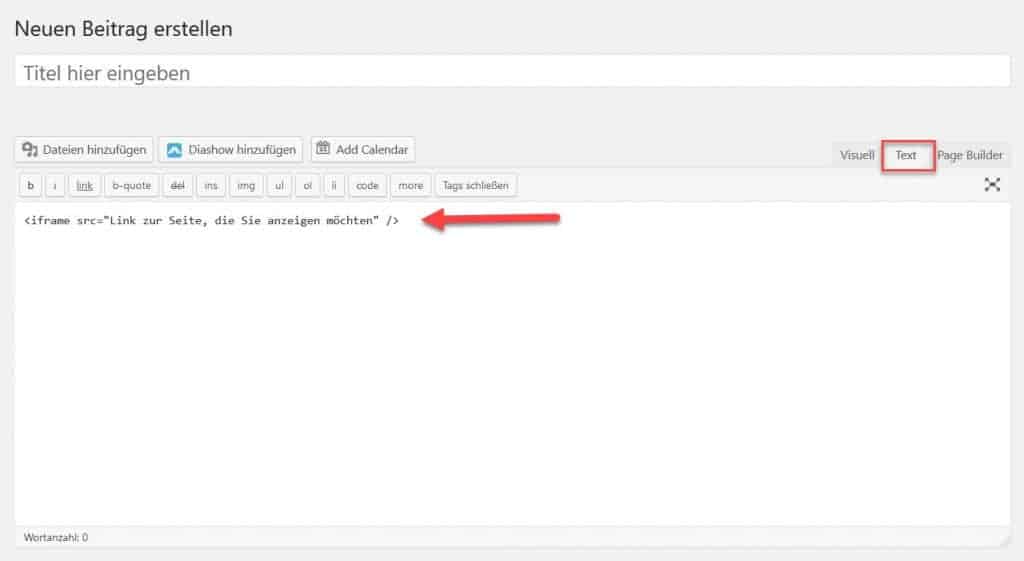Insert italic tag with i button
This screenshot has width=1024, height=561.
pyautogui.click(x=55, y=185)
